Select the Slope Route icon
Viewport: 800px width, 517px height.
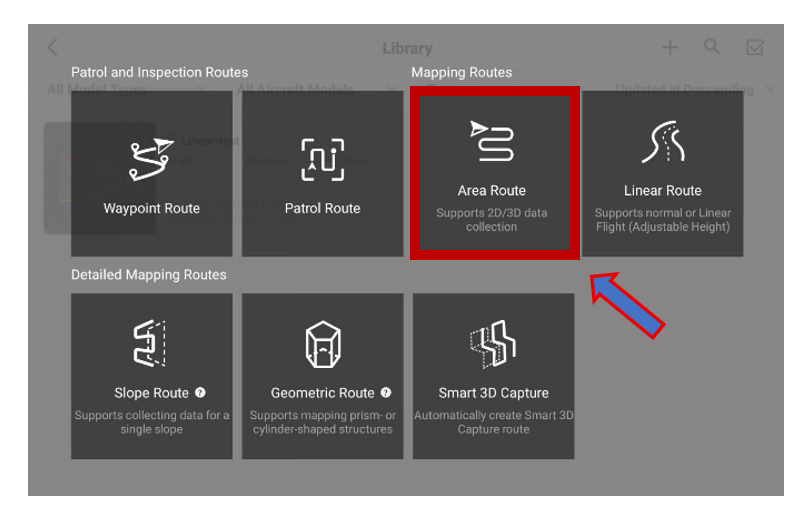pos(151,345)
